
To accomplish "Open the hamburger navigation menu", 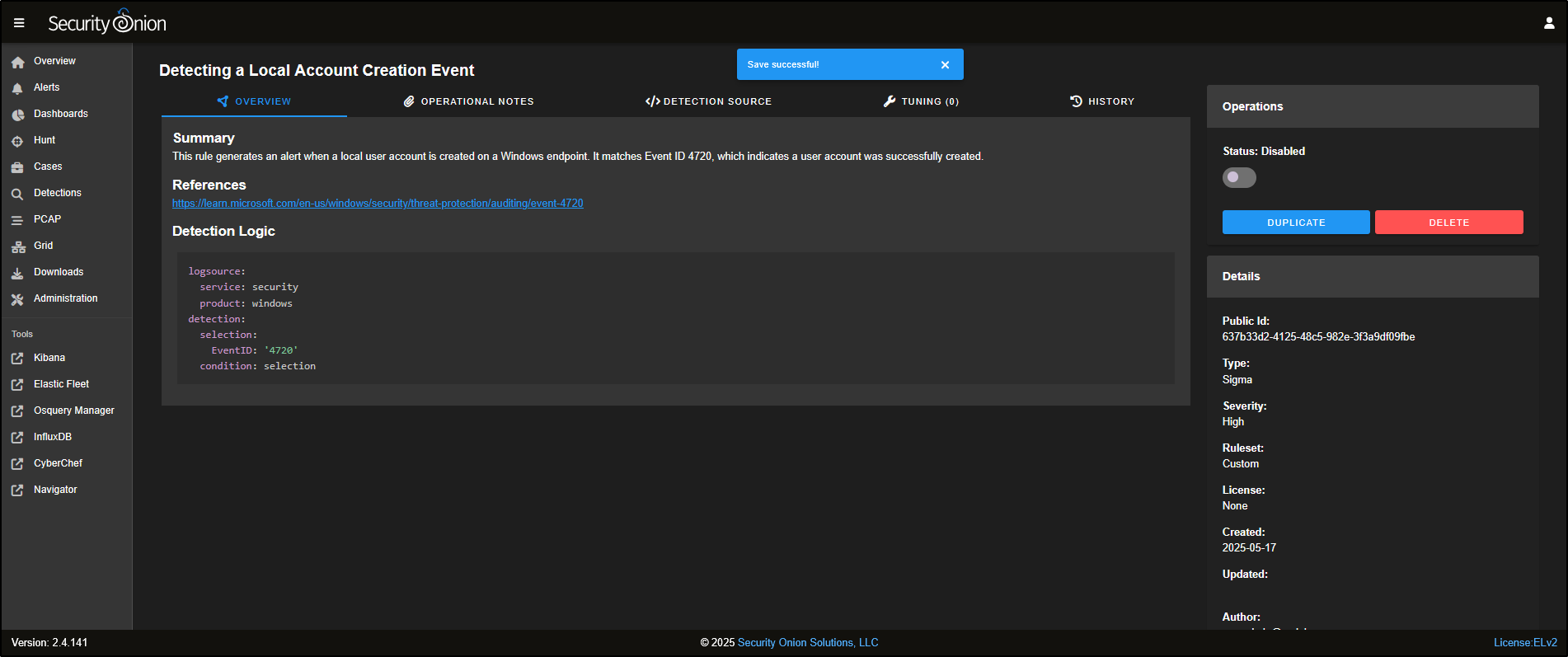I will point(19,23).
